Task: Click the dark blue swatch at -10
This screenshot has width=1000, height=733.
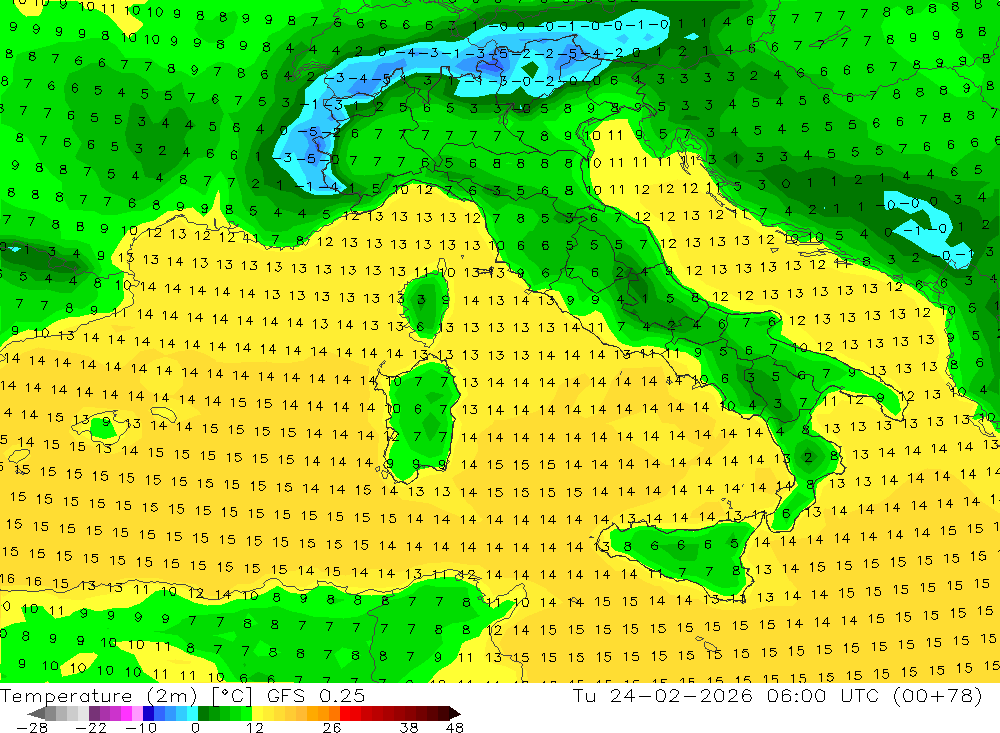Action: coord(148,713)
